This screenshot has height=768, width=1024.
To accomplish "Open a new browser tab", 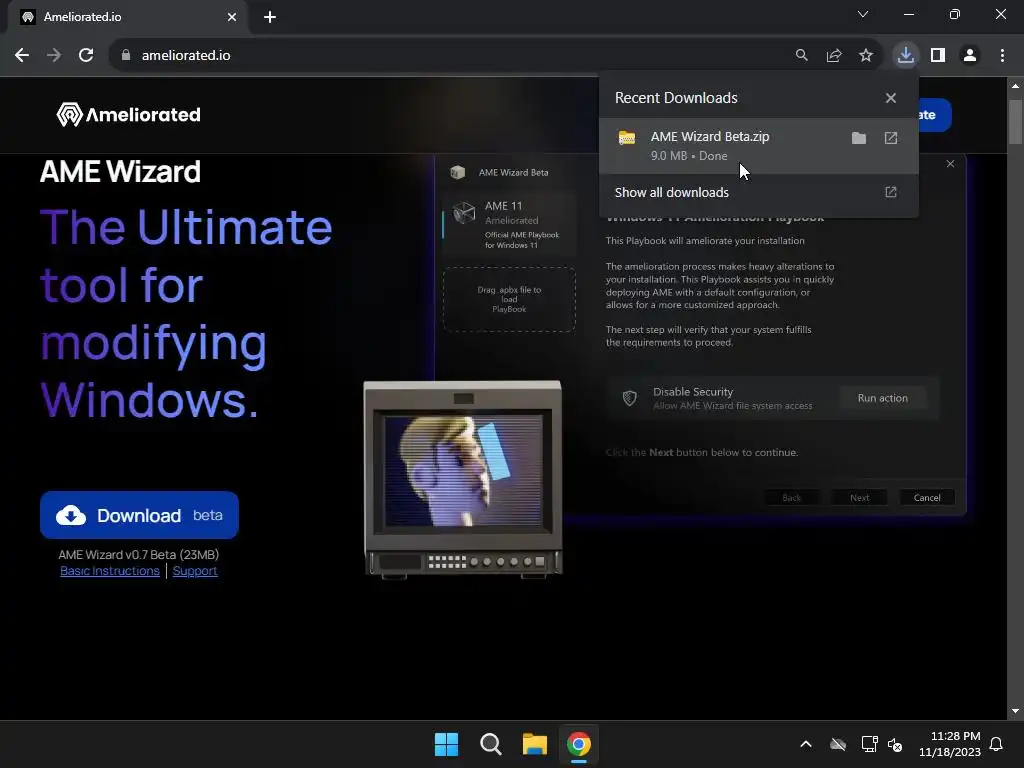I will click(270, 18).
